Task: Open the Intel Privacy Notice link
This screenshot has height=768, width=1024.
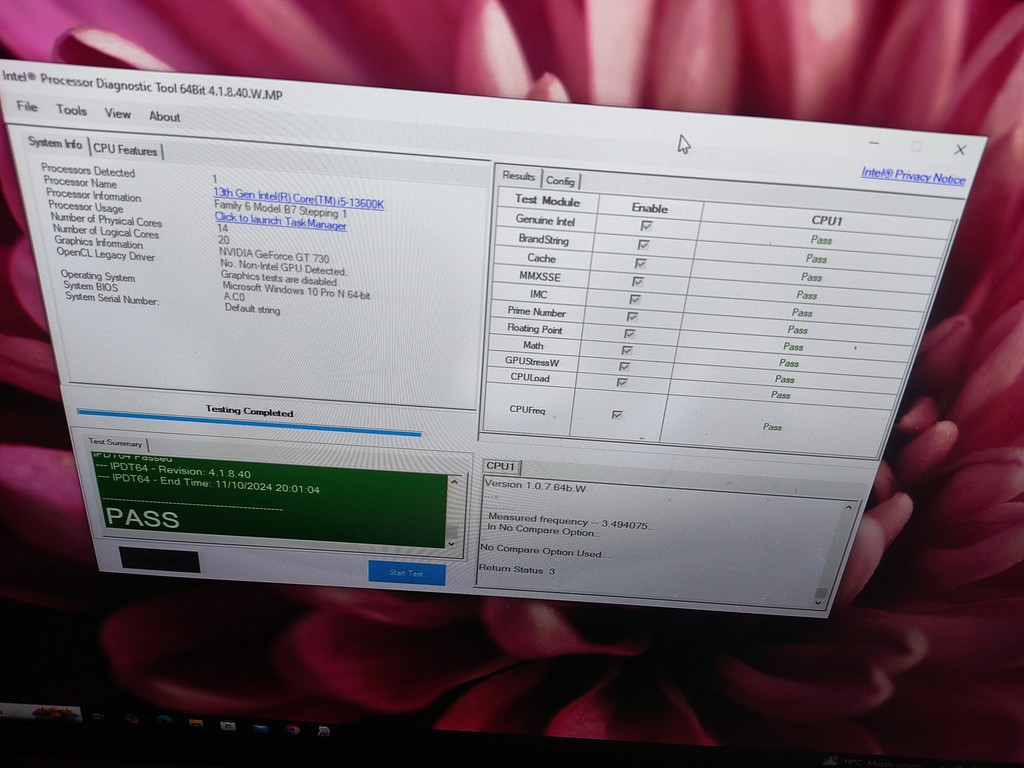Action: click(x=913, y=175)
